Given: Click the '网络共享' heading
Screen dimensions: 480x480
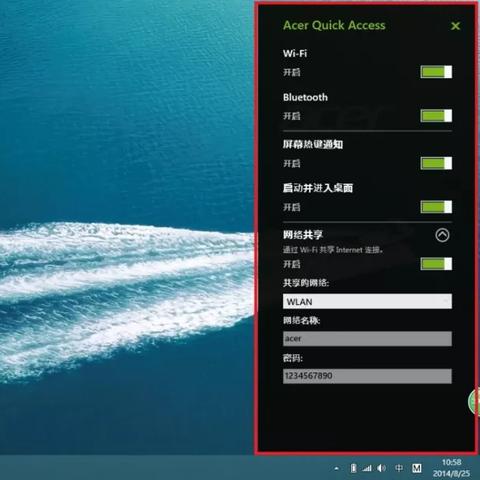Looking at the screenshot, I should click(303, 235).
